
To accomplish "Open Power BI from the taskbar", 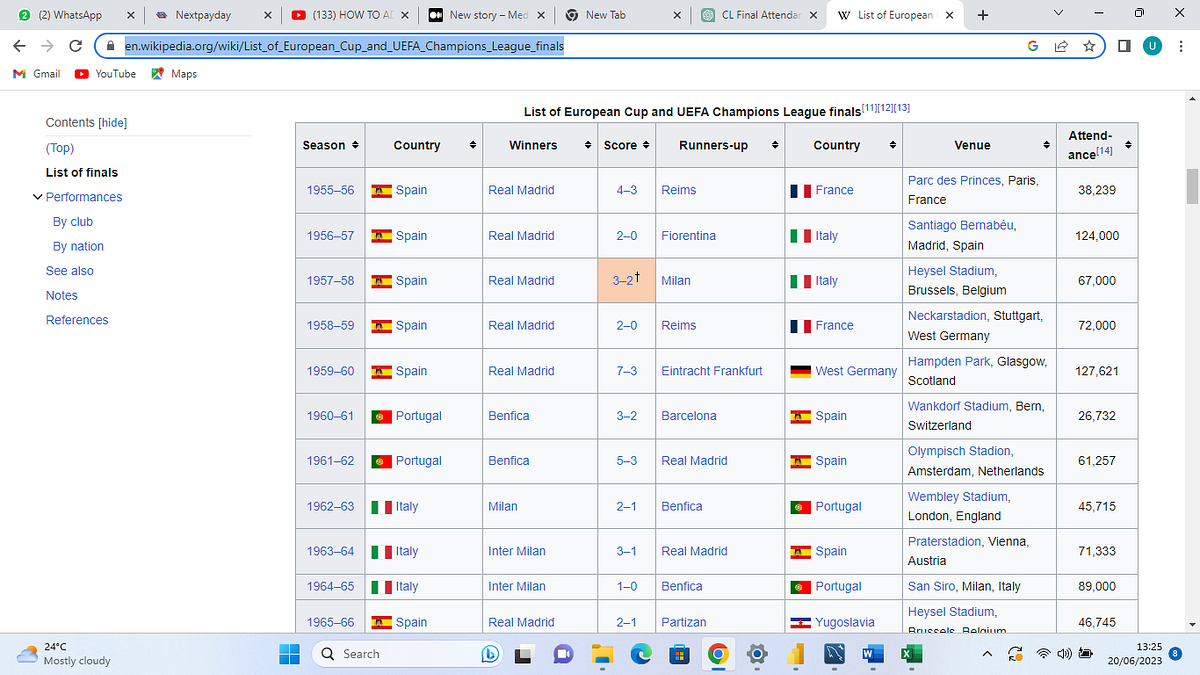I will point(796,654).
